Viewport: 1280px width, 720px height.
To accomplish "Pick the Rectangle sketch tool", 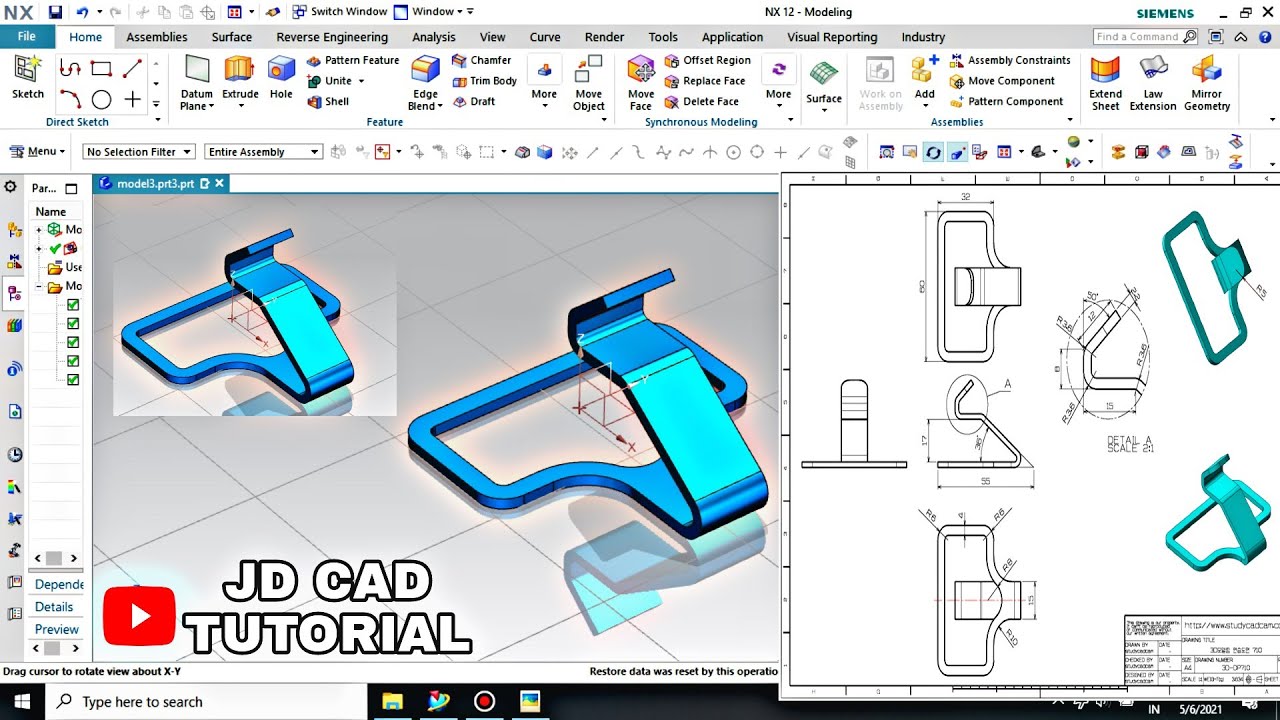I will click(x=101, y=68).
